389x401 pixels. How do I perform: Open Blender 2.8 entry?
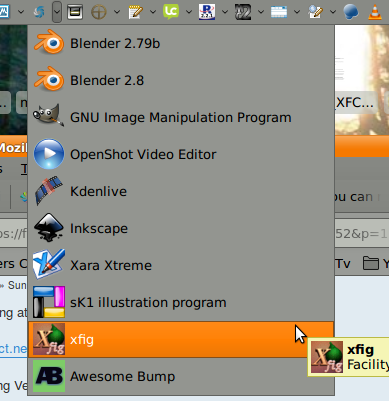coord(181,80)
